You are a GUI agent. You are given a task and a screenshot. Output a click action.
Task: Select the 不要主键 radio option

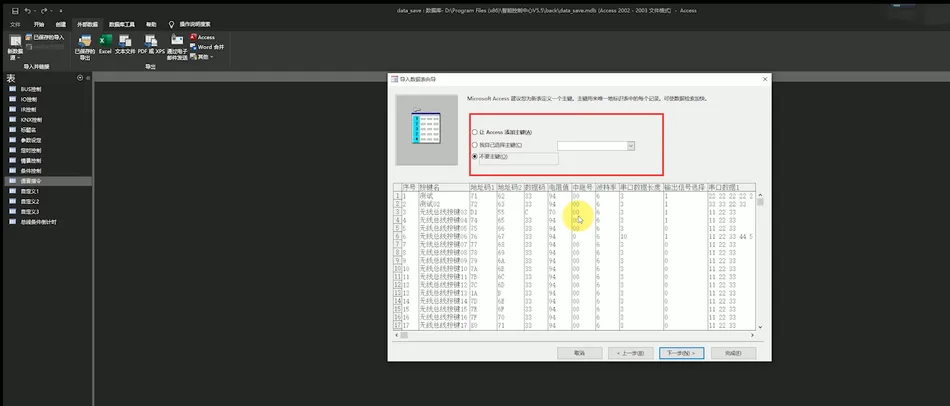point(474,156)
